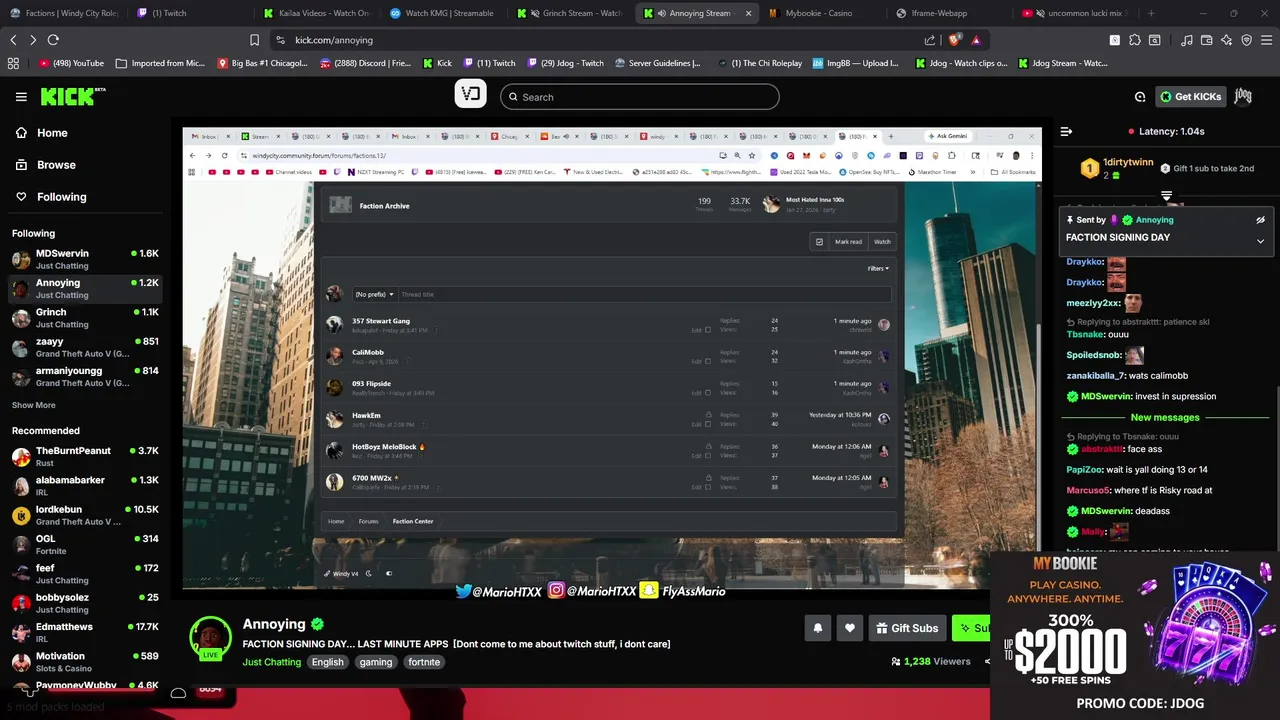Image resolution: width=1280 pixels, height=720 pixels.
Task: Switch to the Kailaa Videos tab
Action: tap(315, 13)
